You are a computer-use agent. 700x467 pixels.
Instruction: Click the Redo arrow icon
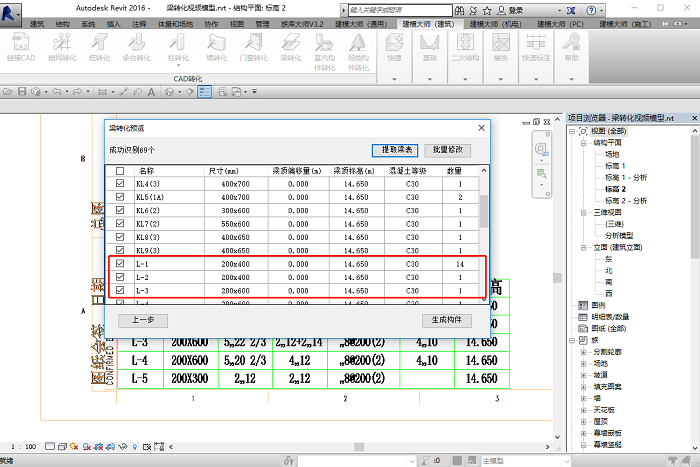pos(77,92)
